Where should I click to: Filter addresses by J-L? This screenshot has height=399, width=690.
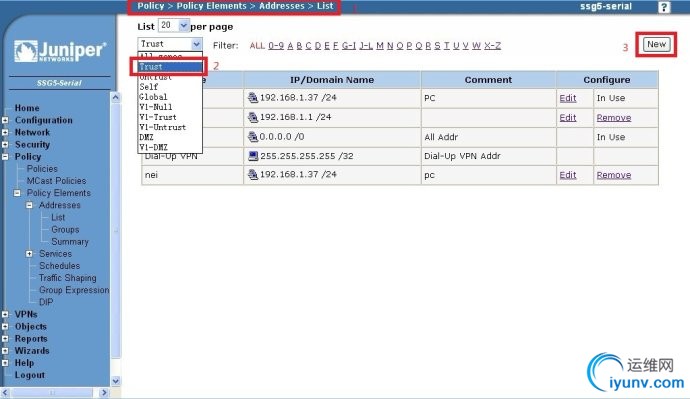tap(366, 45)
